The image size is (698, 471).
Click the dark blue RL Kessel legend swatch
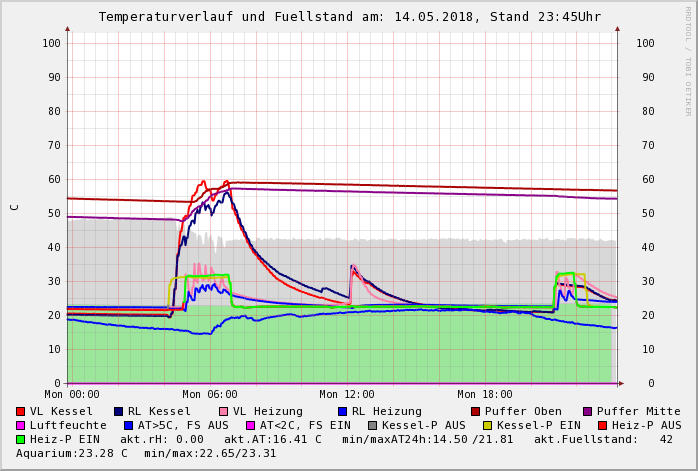click(119, 411)
